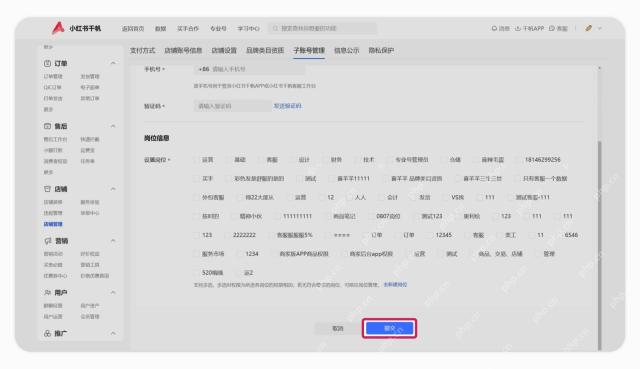The width and height of the screenshot is (640, 369).
Task: Check the 技术 role checkbox
Action: pyautogui.click(x=358, y=160)
